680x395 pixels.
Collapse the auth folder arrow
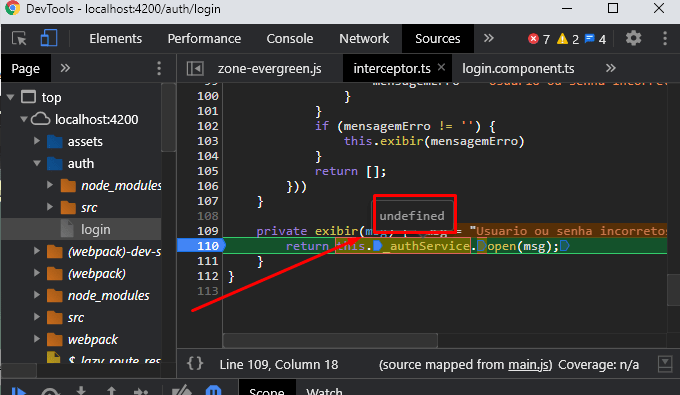point(37,163)
